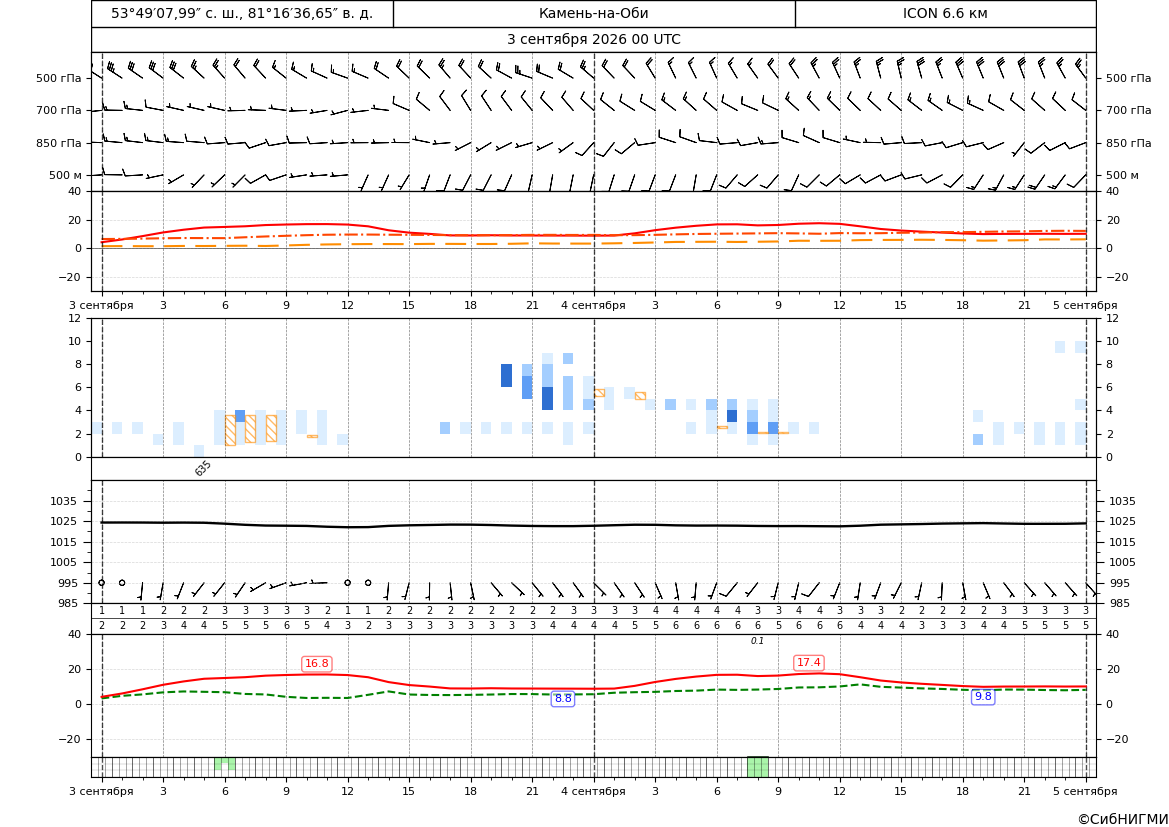The height and width of the screenshot is (827, 1169).
Task: Click the red 17.4 maximum temperature label
Action: [x=809, y=662]
